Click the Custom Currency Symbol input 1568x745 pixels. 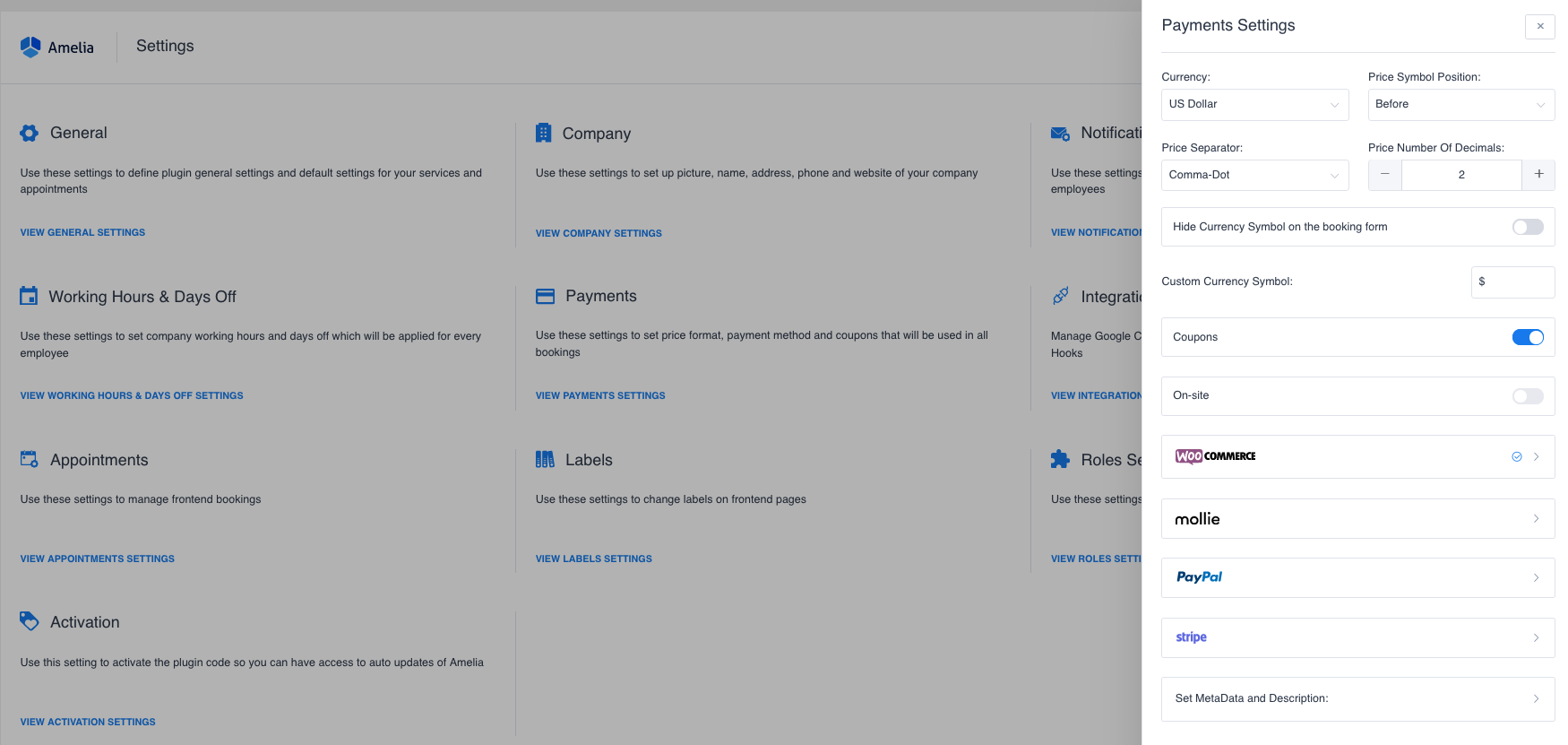(1512, 282)
